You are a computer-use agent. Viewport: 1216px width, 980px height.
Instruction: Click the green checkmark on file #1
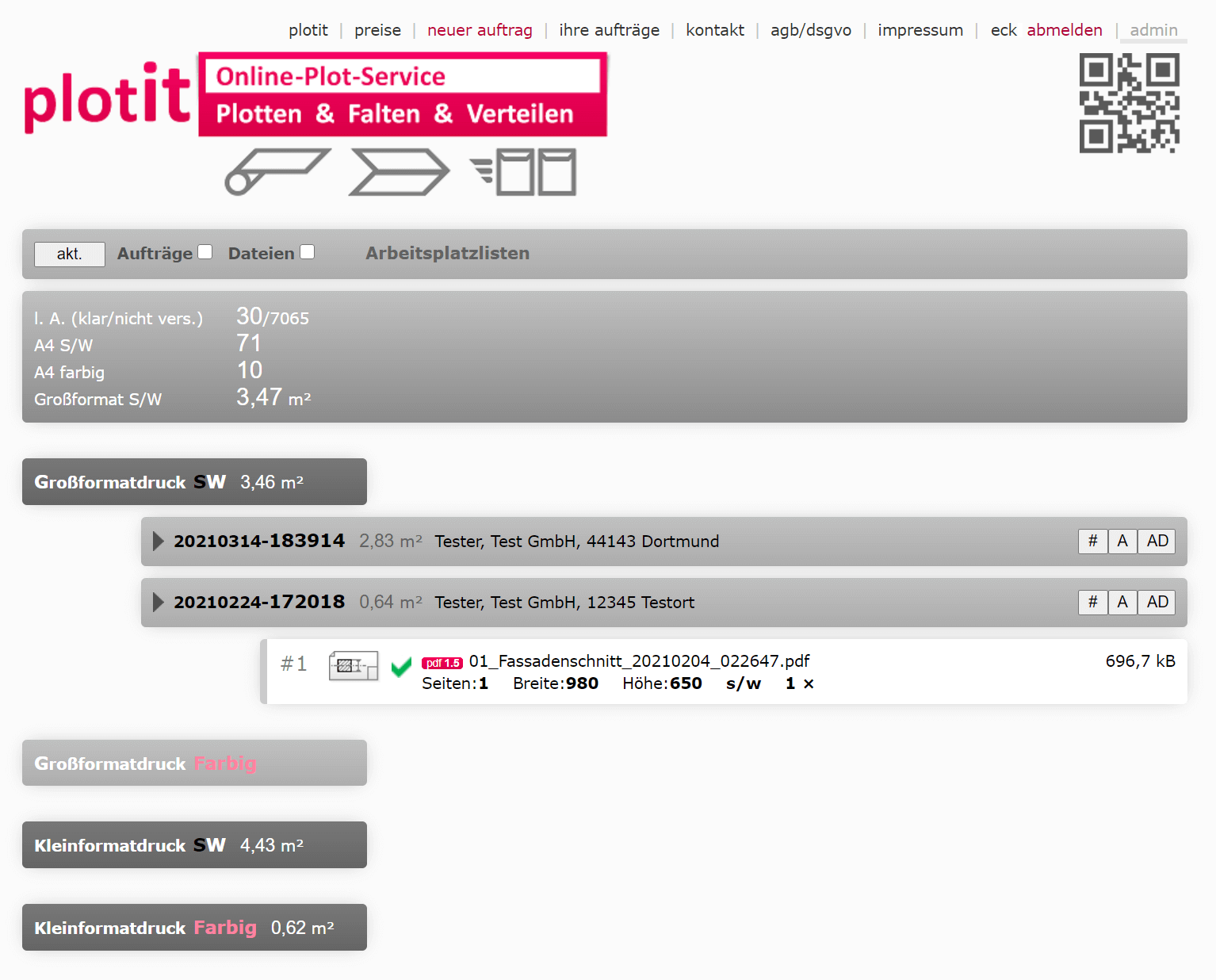click(x=401, y=667)
